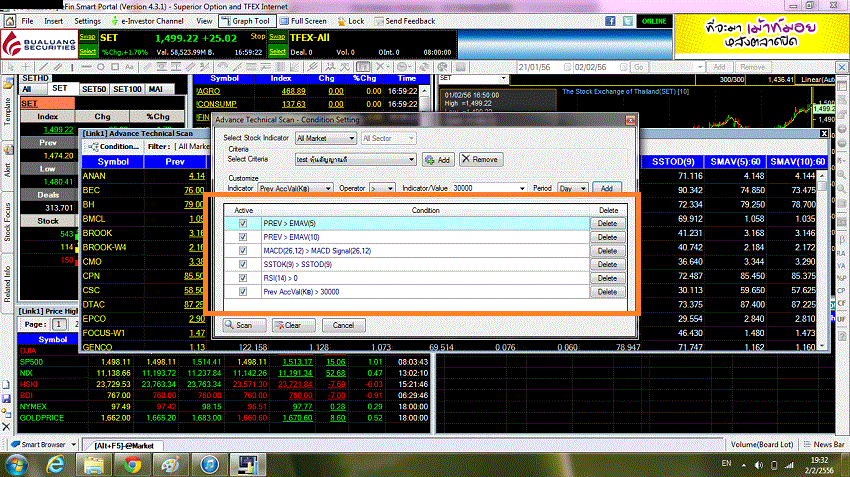Click the Scan button
This screenshot has width=850, height=477.
pos(244,325)
